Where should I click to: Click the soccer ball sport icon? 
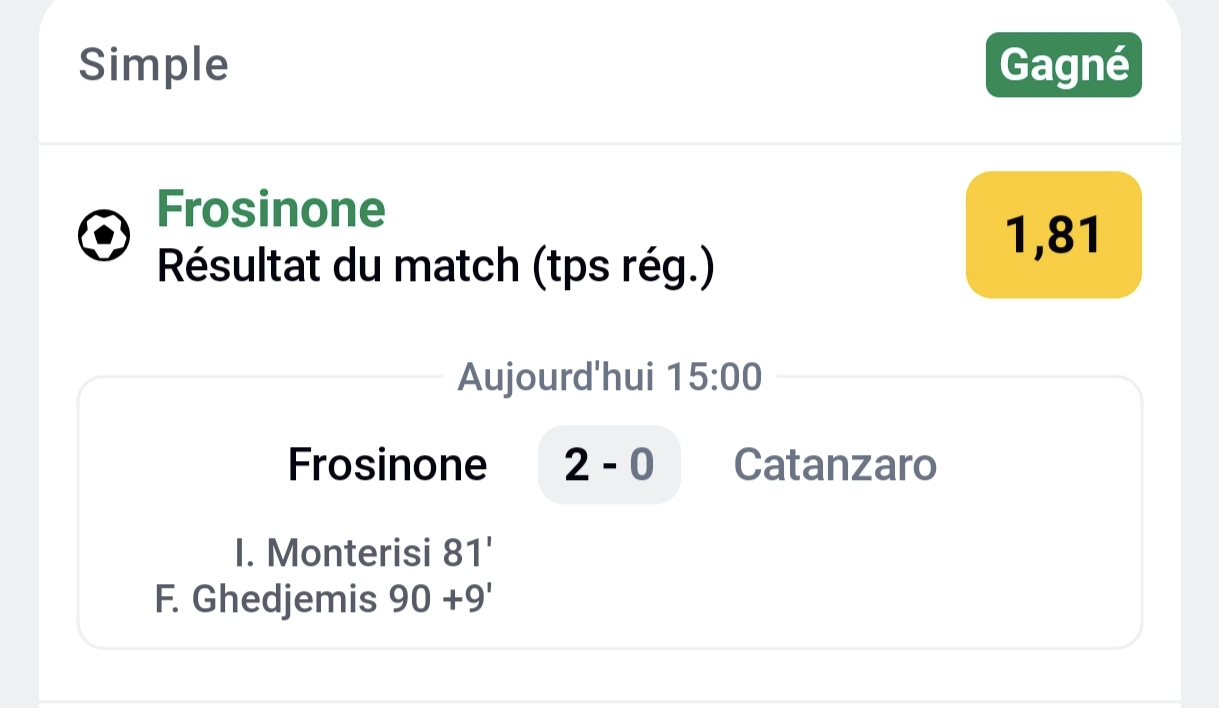click(104, 236)
